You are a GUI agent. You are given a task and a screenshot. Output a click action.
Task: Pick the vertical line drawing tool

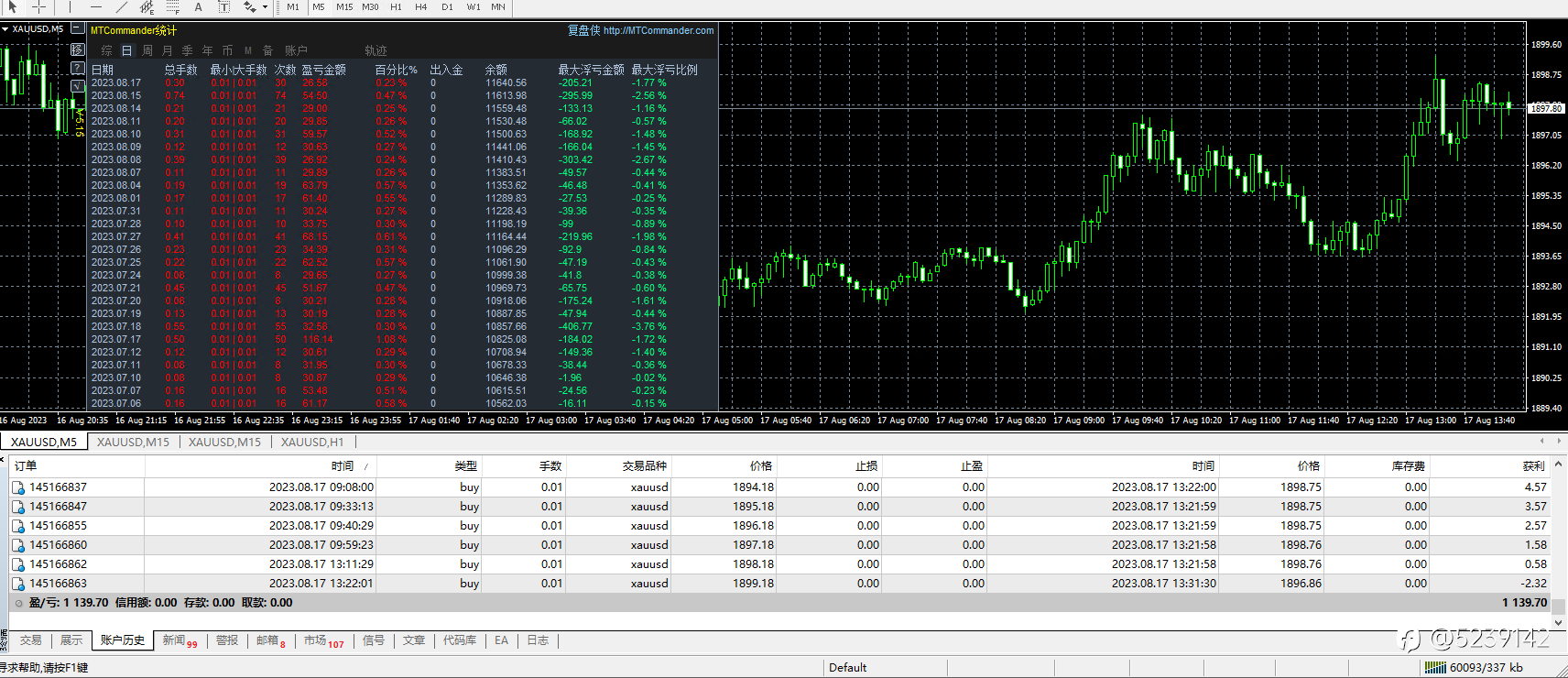pos(70,6)
